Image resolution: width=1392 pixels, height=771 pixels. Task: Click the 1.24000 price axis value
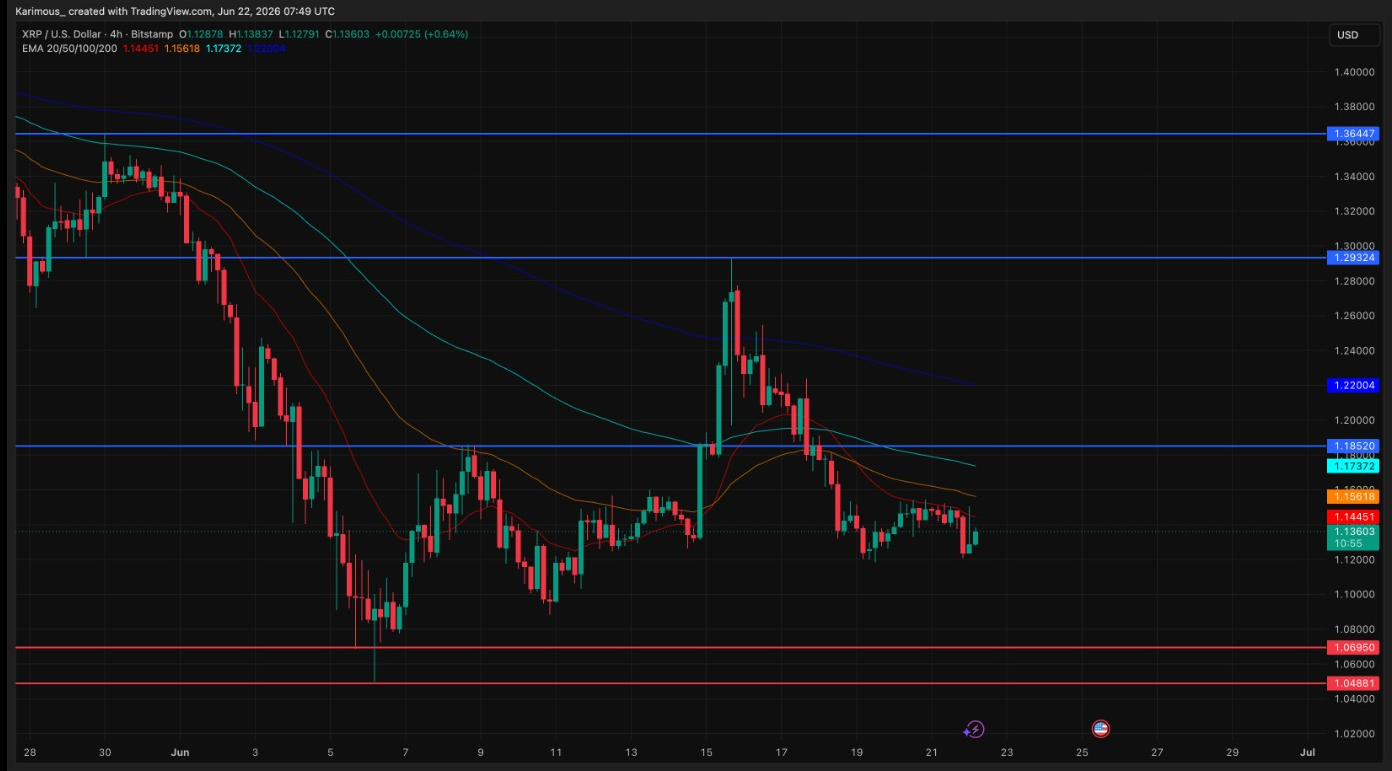tap(1352, 351)
